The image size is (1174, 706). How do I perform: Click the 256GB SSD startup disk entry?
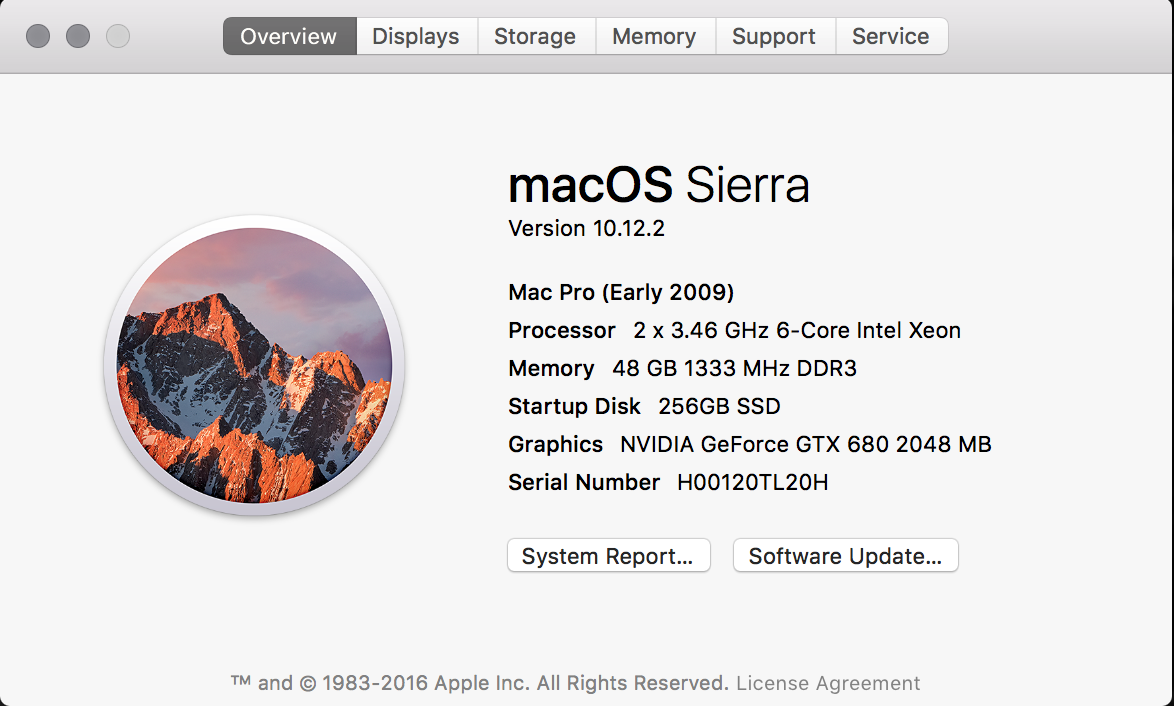point(720,406)
